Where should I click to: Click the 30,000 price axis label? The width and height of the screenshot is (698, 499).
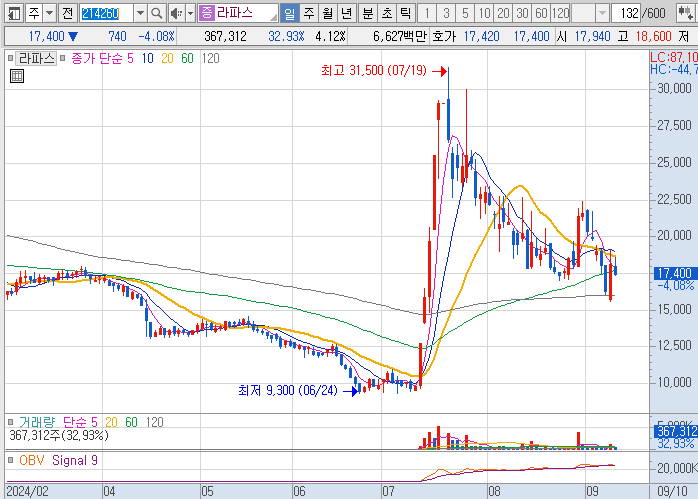point(674,89)
